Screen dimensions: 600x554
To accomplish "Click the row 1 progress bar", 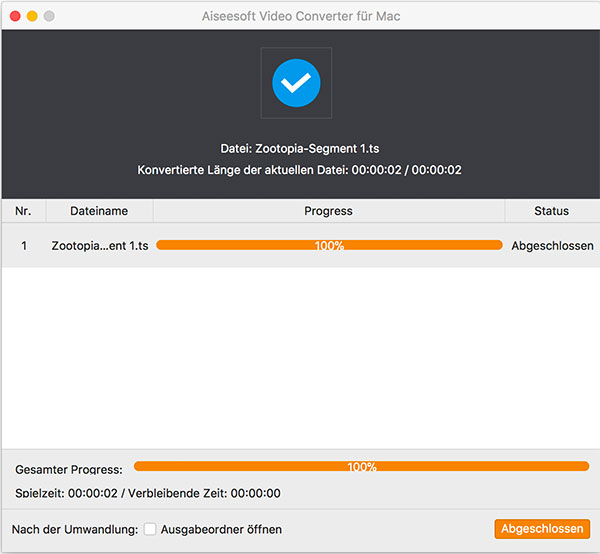I will (329, 245).
